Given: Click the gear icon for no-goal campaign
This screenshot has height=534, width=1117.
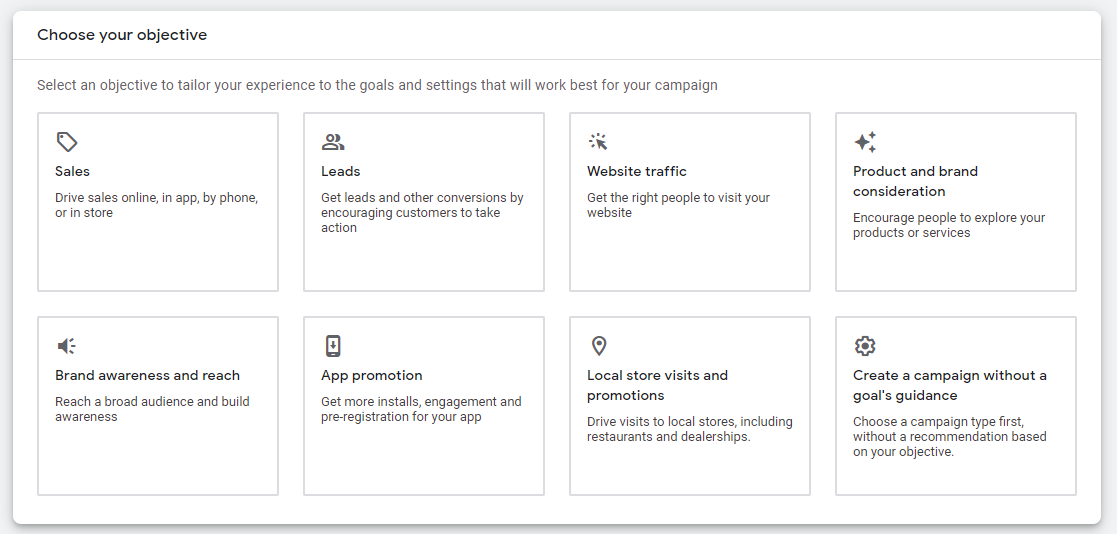Looking at the screenshot, I should point(865,346).
